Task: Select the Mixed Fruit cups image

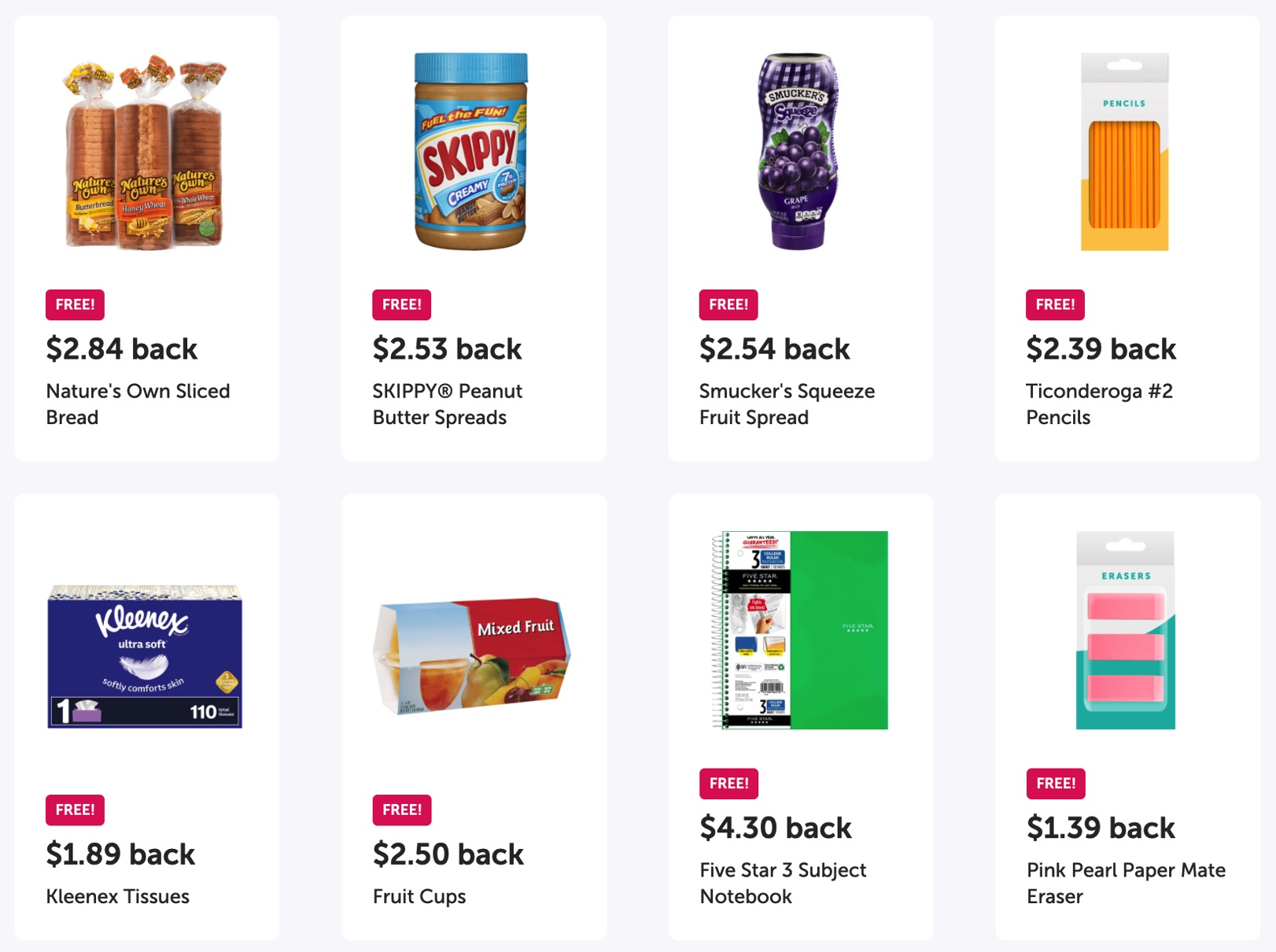Action: pos(472,656)
